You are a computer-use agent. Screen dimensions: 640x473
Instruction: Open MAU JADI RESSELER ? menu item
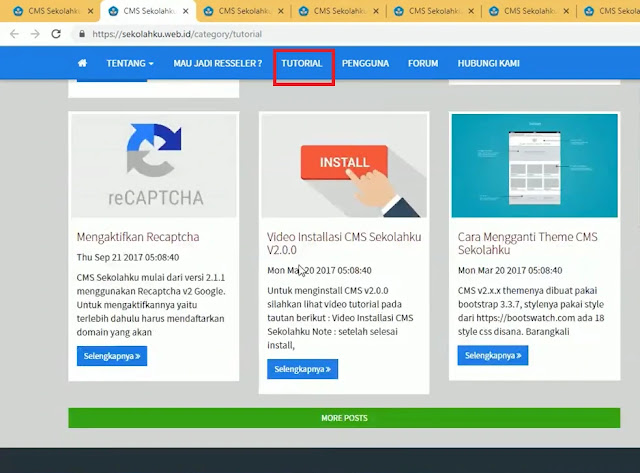coord(218,63)
